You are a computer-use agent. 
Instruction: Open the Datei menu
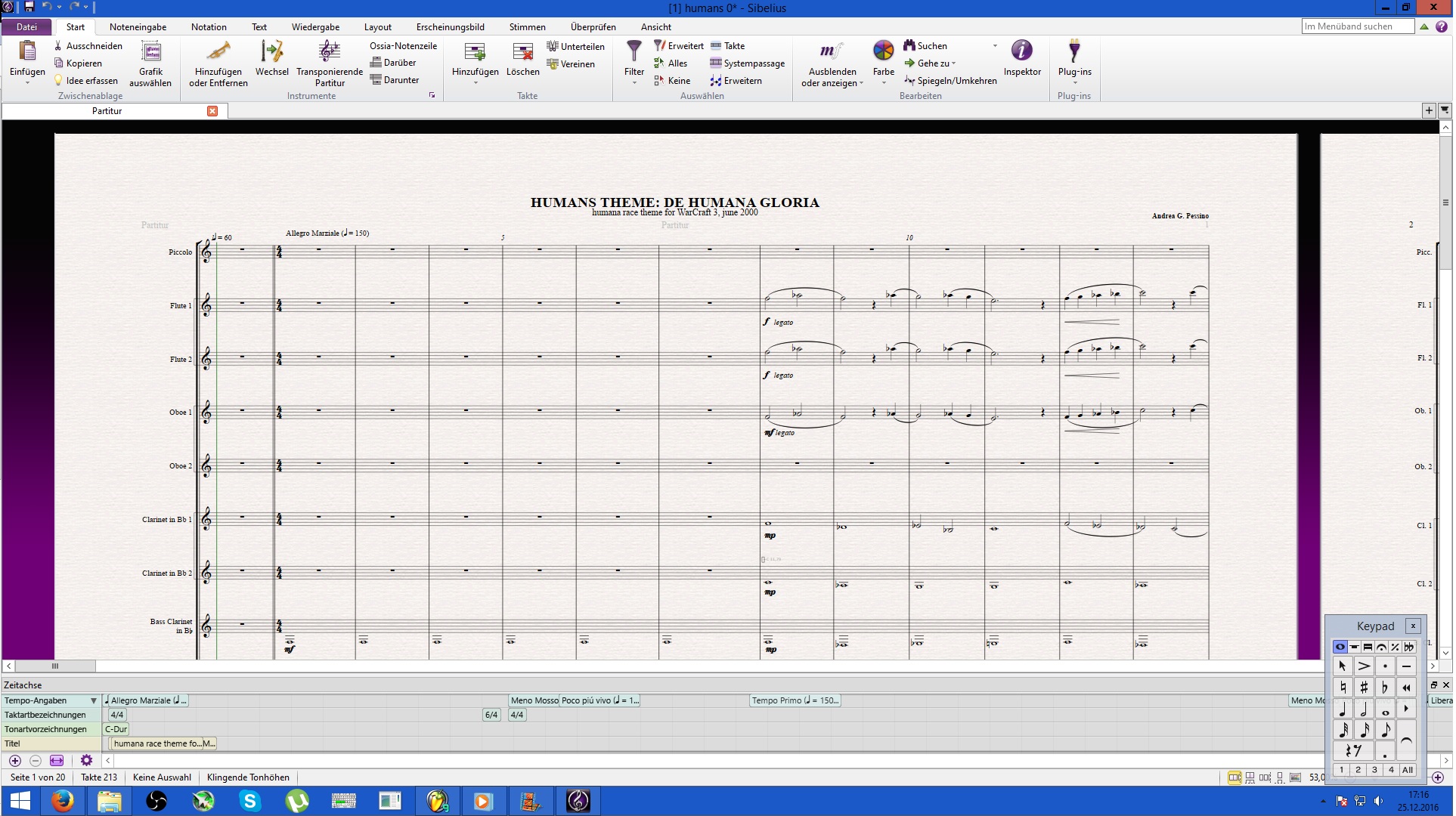pyautogui.click(x=26, y=27)
